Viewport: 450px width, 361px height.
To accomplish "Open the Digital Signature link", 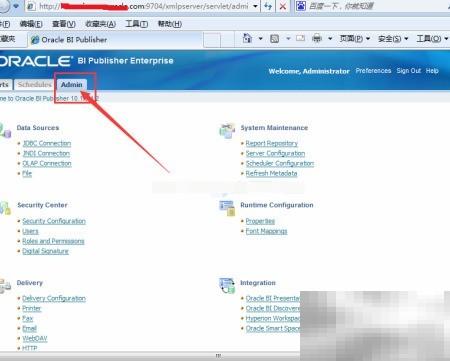I will (x=45, y=251).
